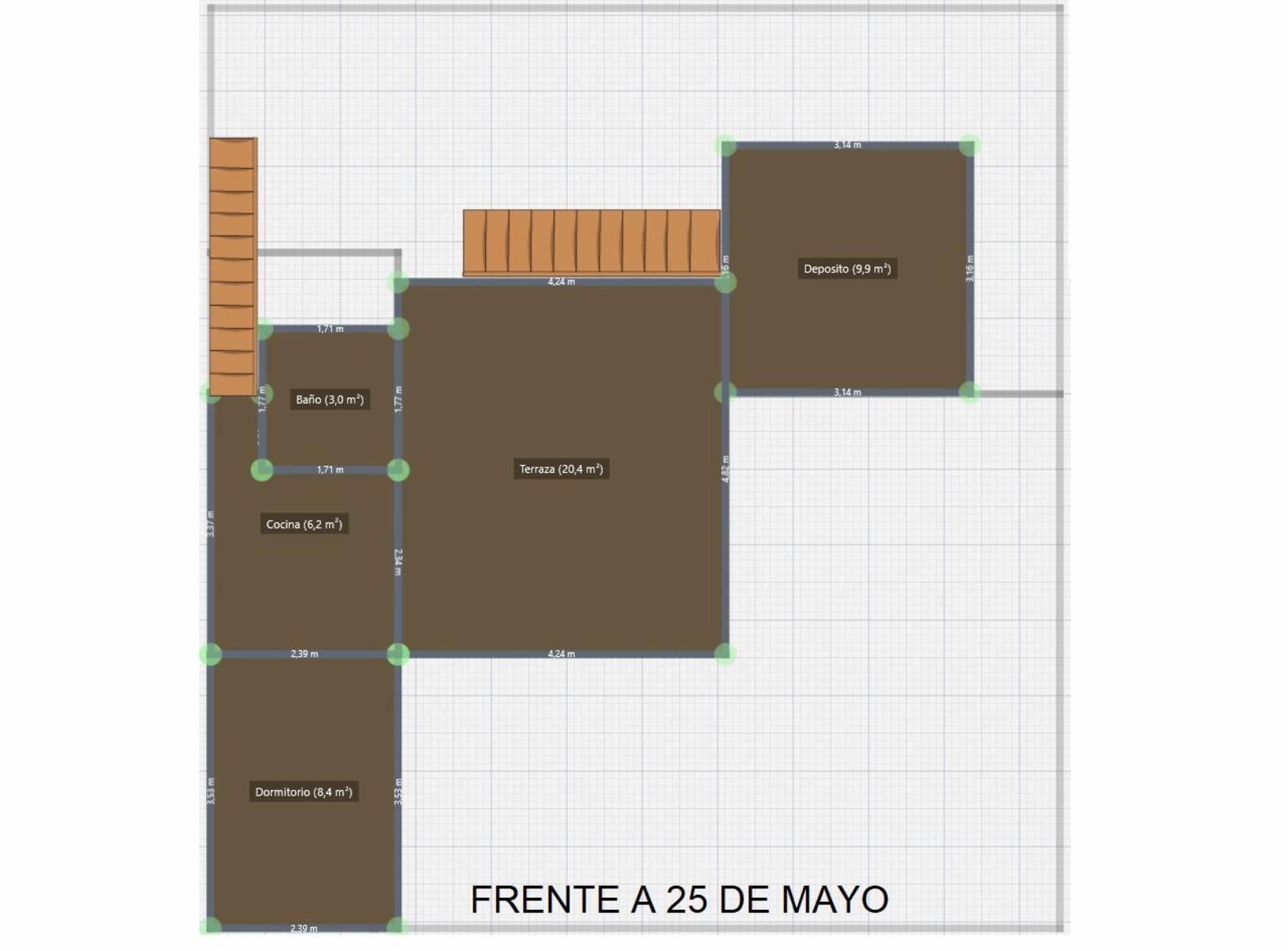Select the Dormitorio (8,4 m²) room label
The image size is (1288, 951).
click(304, 792)
